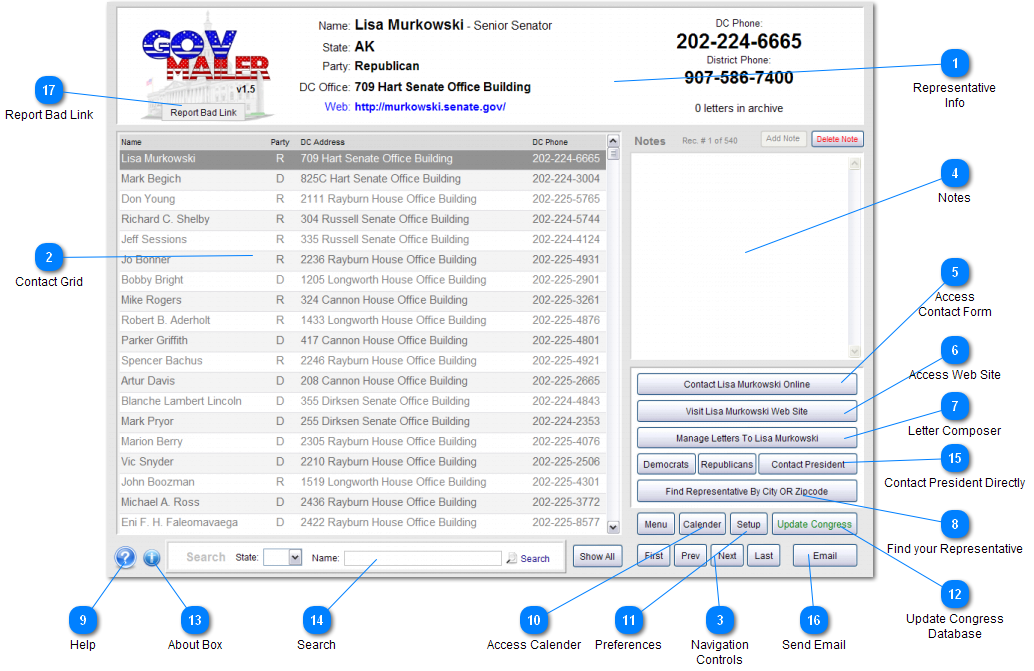Click the Notes area scroll down arrow

[855, 352]
